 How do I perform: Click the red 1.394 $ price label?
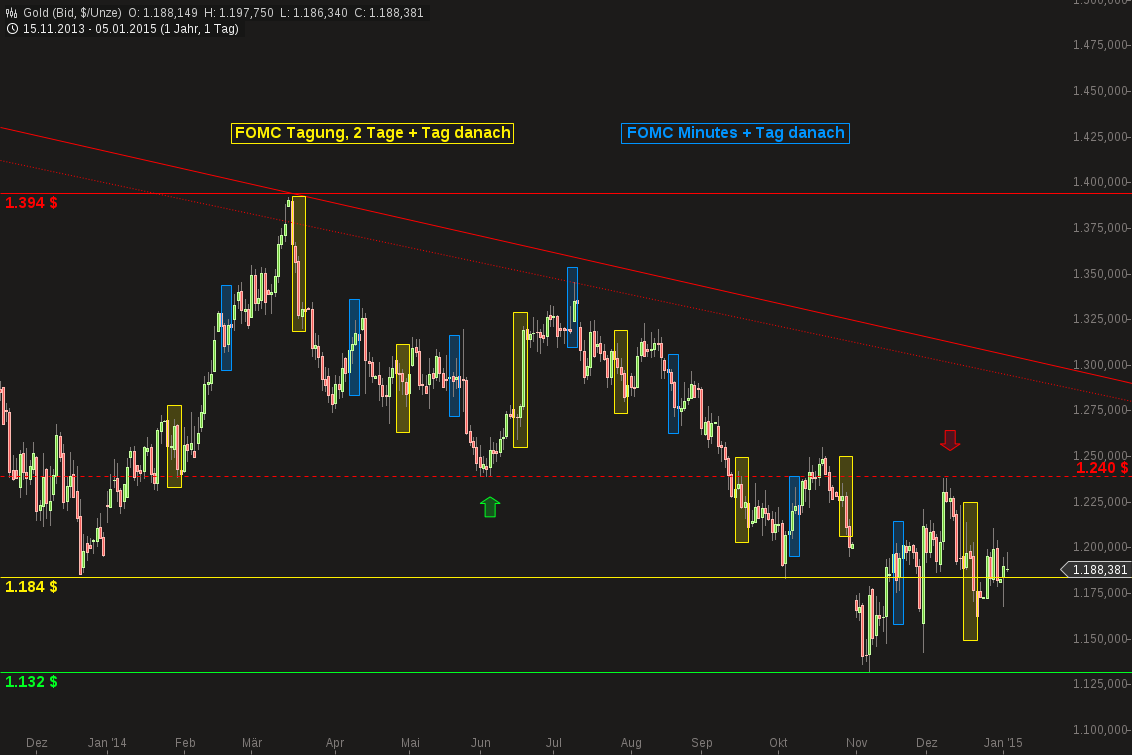30,202
